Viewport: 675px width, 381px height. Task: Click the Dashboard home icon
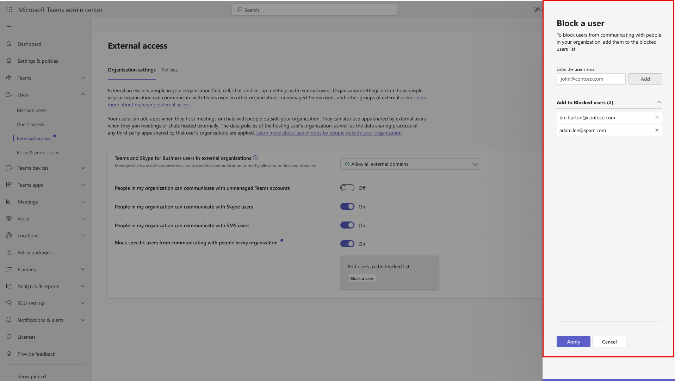[x=9, y=44]
